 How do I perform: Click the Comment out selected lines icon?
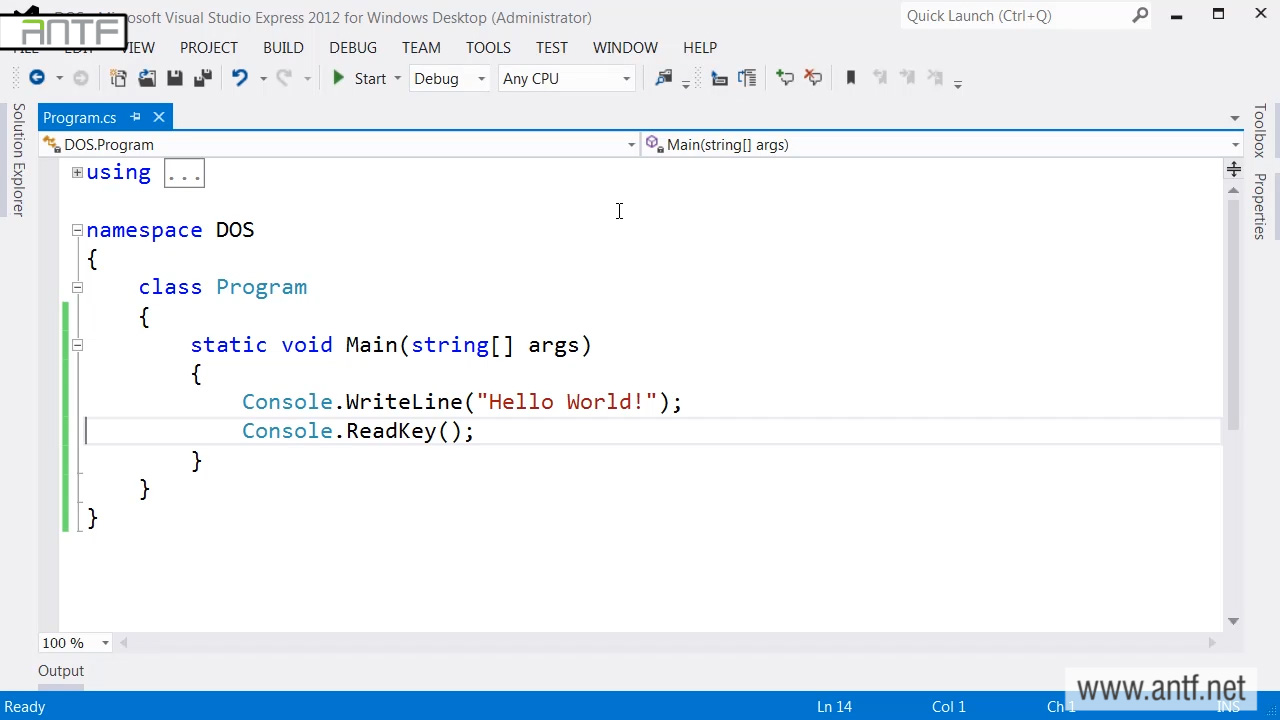(x=785, y=78)
